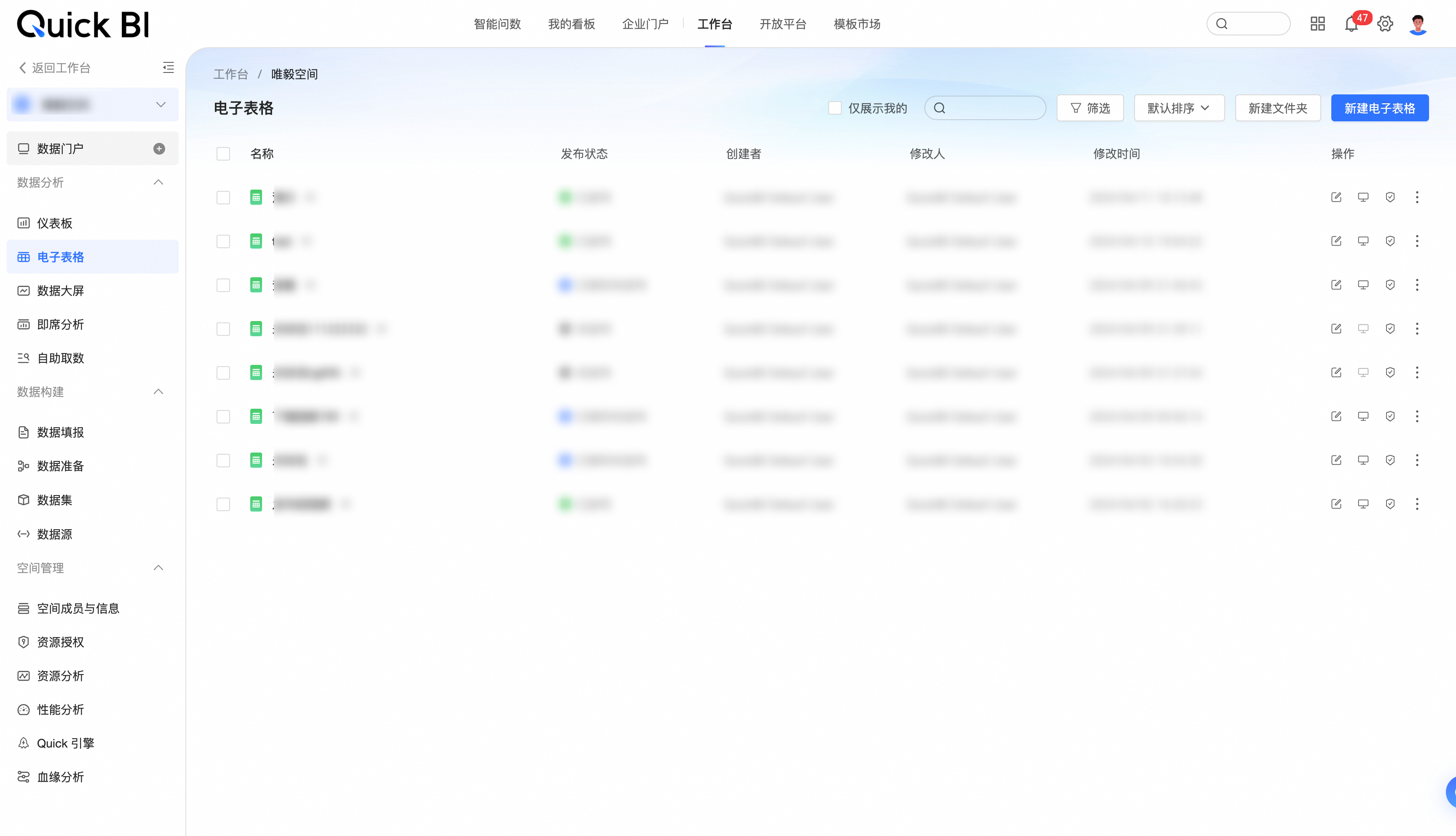Screen dimensions: 1456x836
Task: Click the edit icon in the first row
Action: [x=1336, y=198]
